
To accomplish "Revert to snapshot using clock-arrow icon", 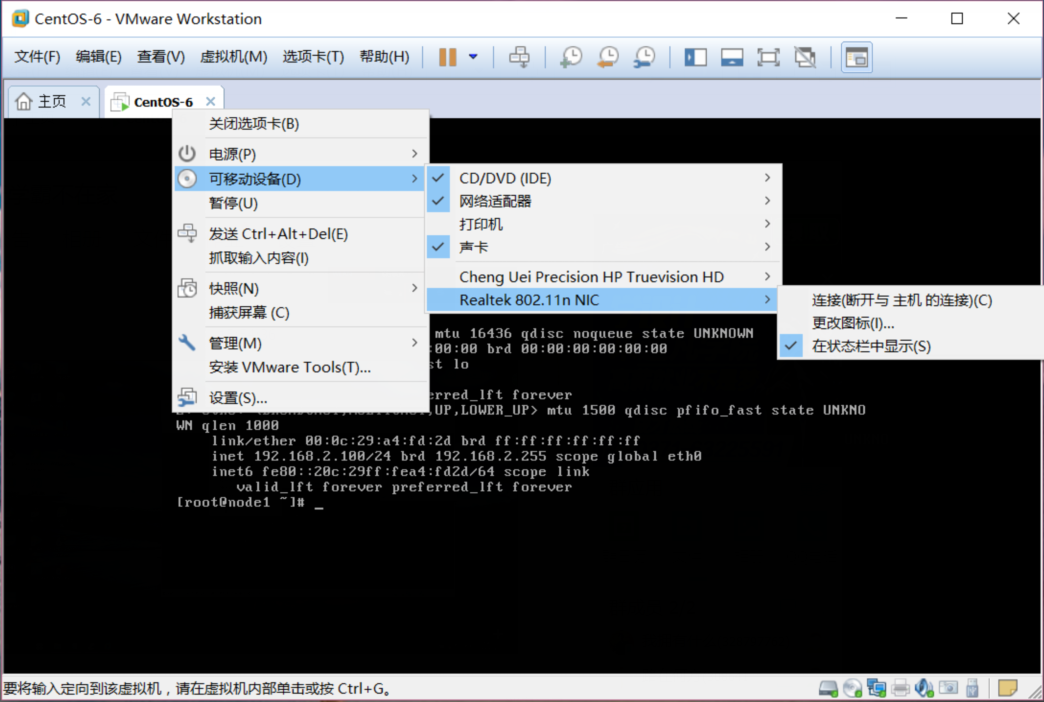I will click(607, 57).
